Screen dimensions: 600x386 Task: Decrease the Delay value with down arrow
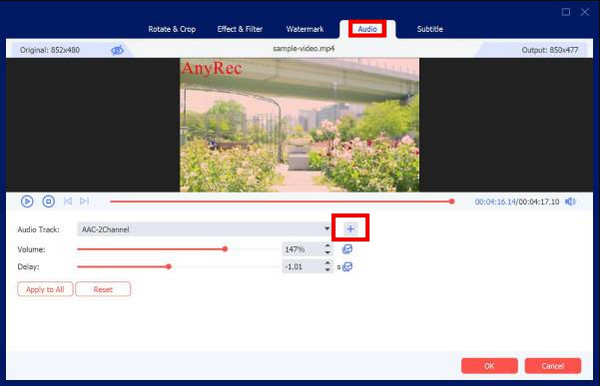point(328,270)
